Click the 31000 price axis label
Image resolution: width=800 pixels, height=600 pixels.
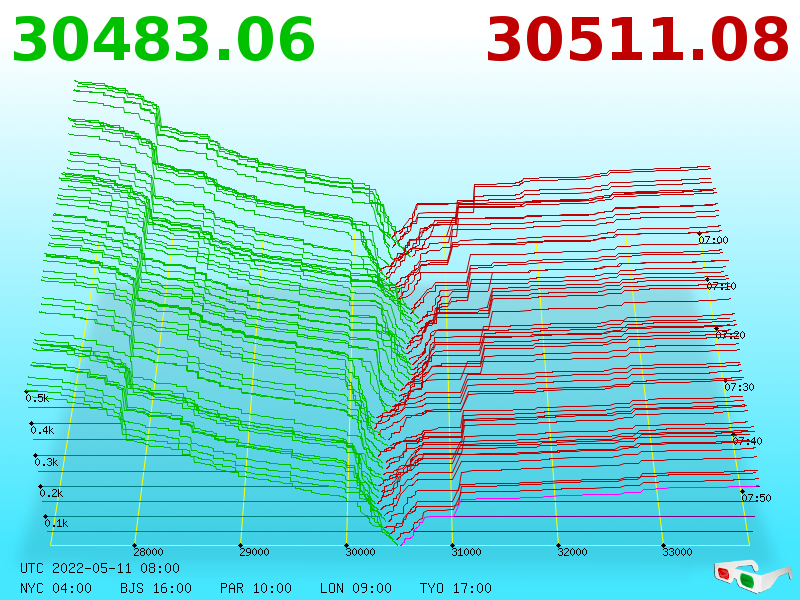click(x=466, y=552)
